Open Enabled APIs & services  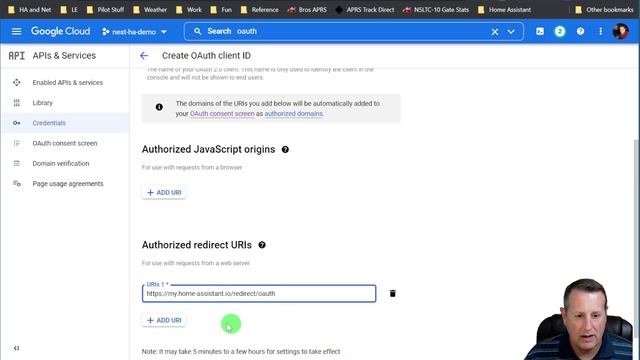(x=68, y=82)
